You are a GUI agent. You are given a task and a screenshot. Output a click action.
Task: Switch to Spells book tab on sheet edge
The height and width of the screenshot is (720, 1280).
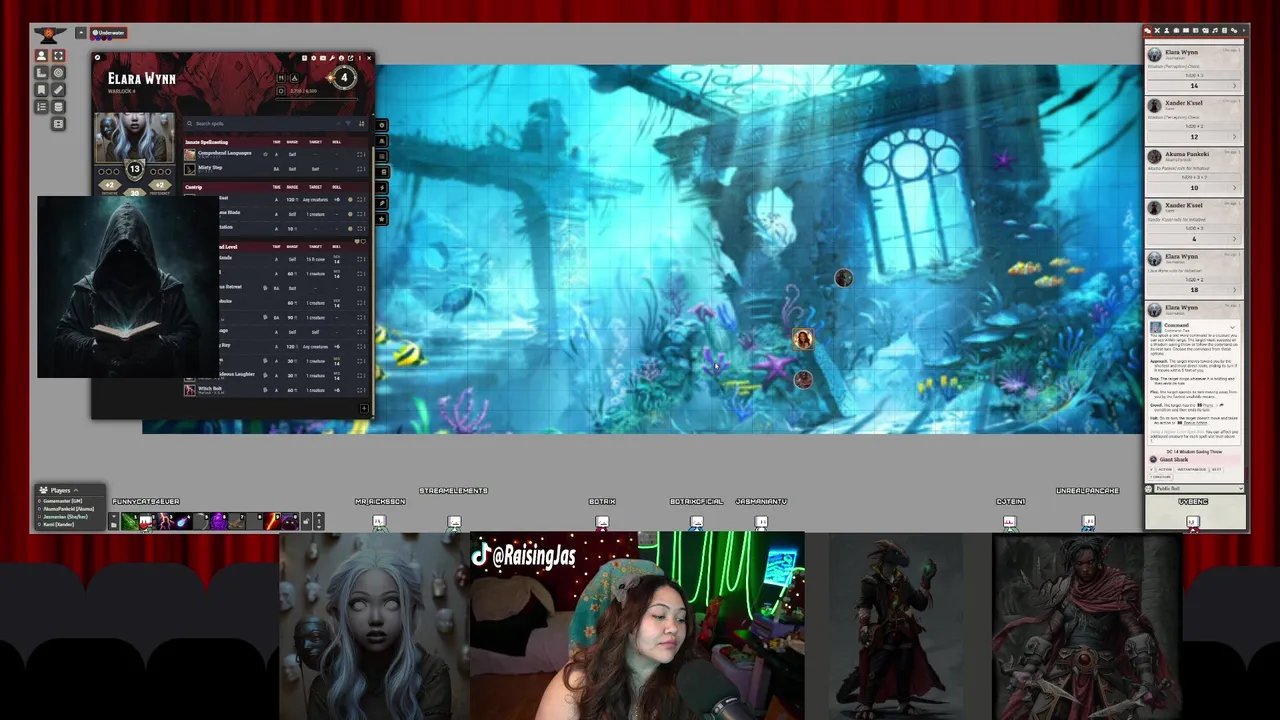point(381,172)
